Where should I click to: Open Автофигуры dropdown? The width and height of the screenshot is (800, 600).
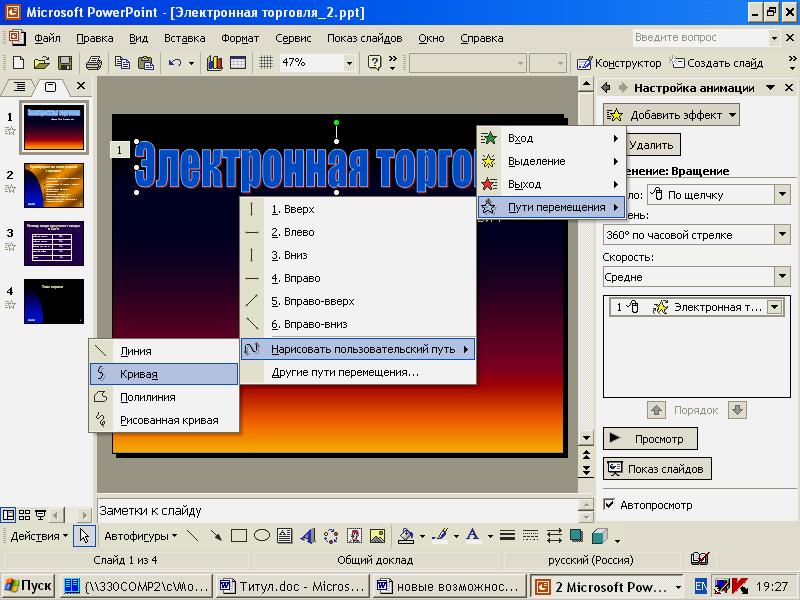pyautogui.click(x=140, y=536)
